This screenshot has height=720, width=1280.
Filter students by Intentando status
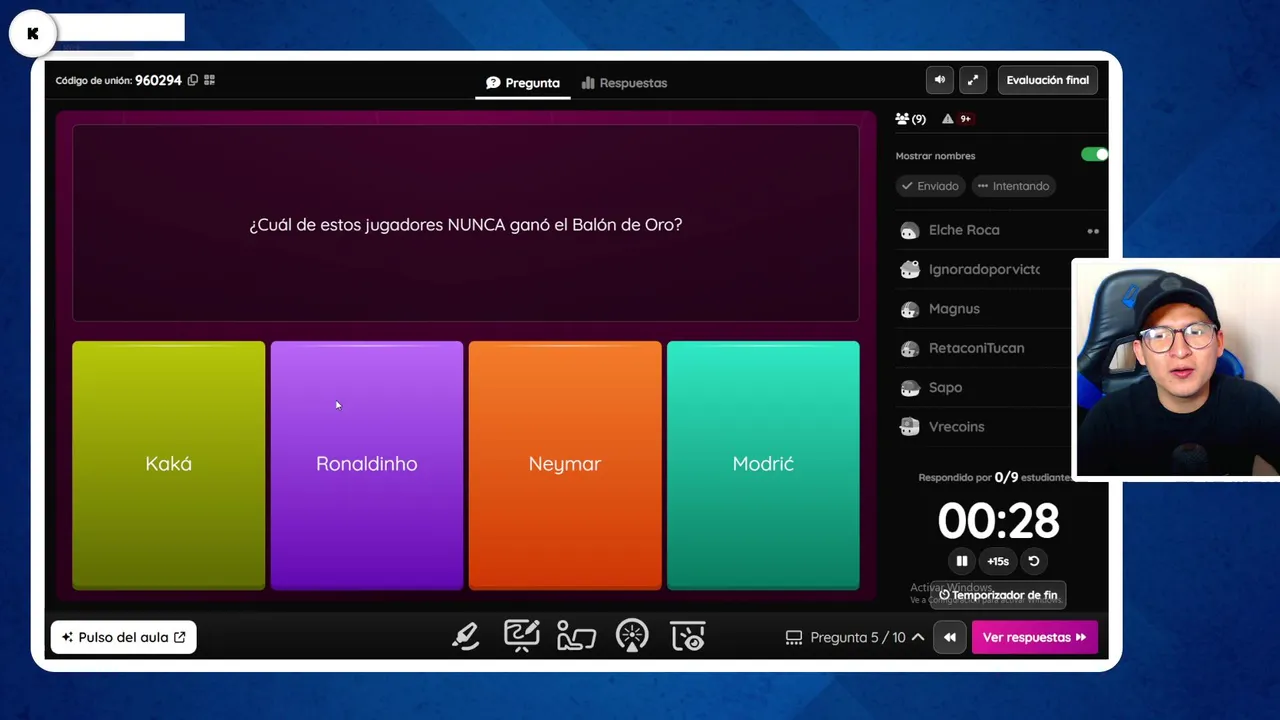click(1013, 186)
